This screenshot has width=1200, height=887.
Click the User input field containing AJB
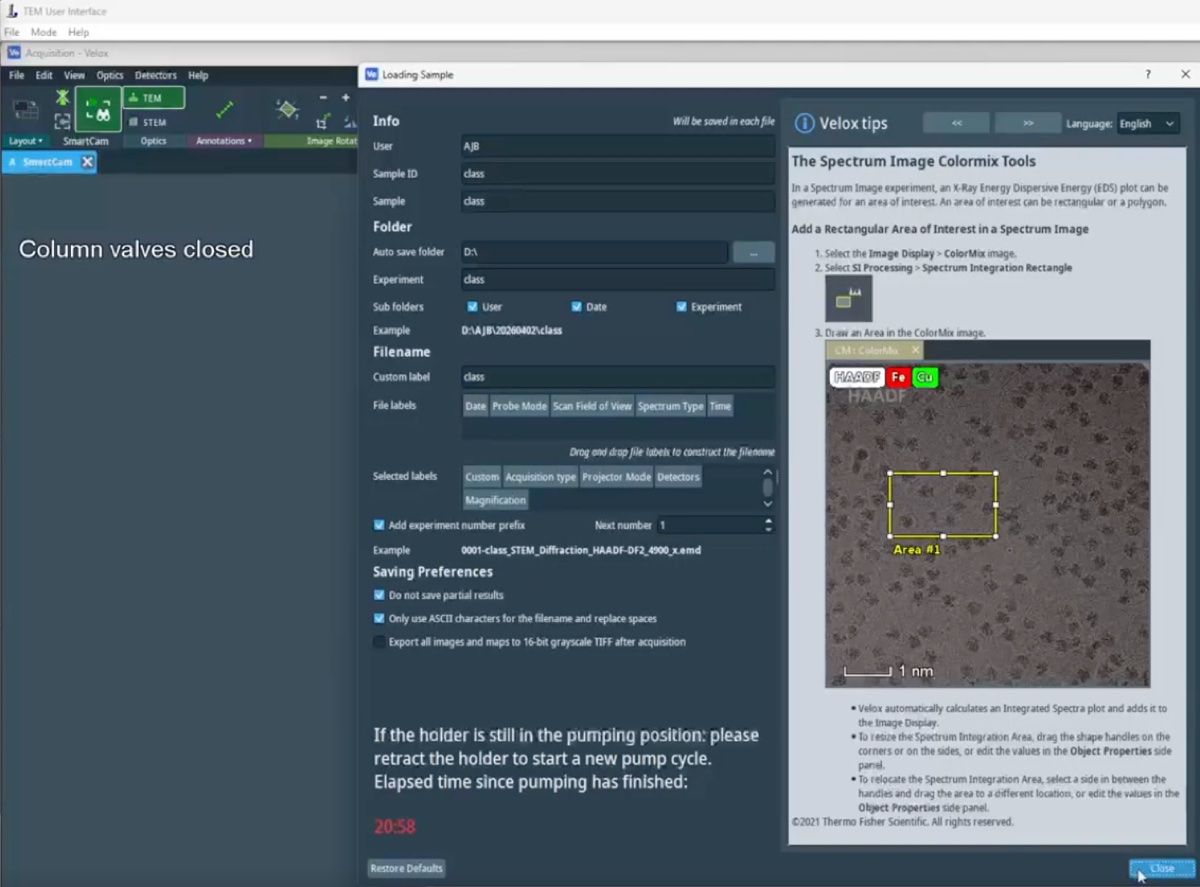tap(617, 146)
